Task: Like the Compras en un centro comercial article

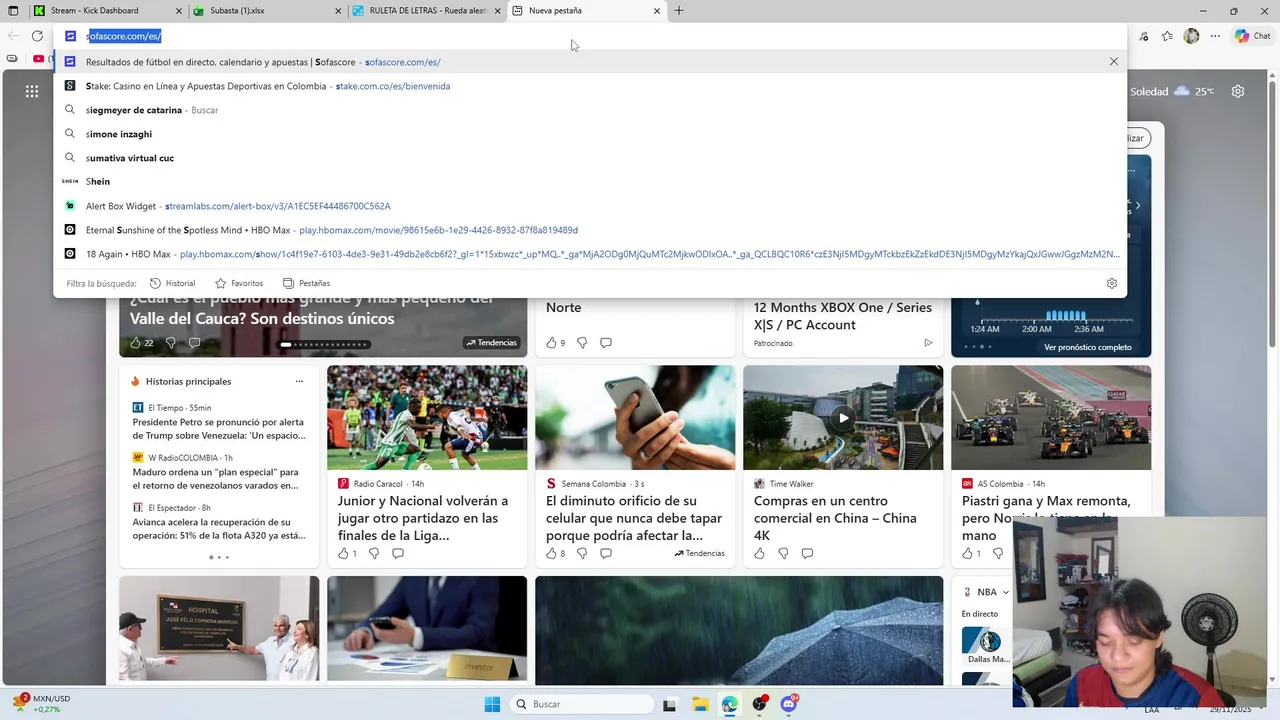Action: tap(759, 553)
